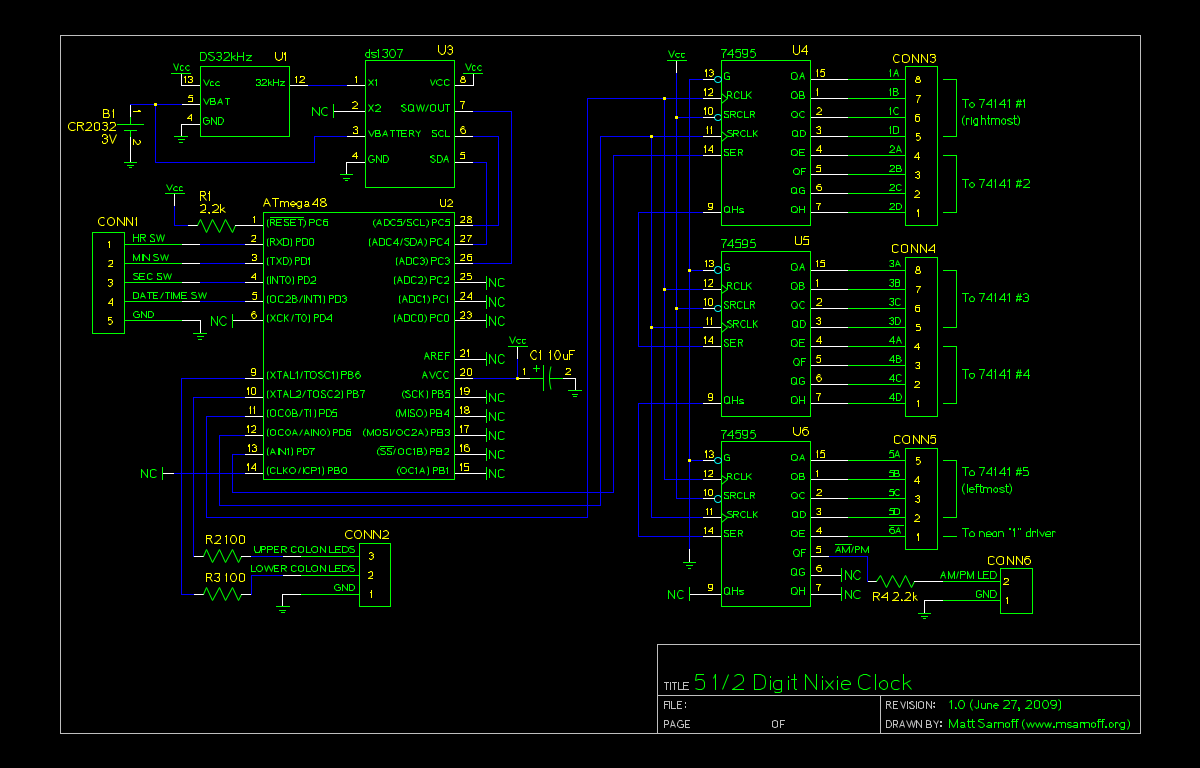Click the (ADC5/SCL) PC5 pin label
The width and height of the screenshot is (1200, 768).
coord(411,221)
